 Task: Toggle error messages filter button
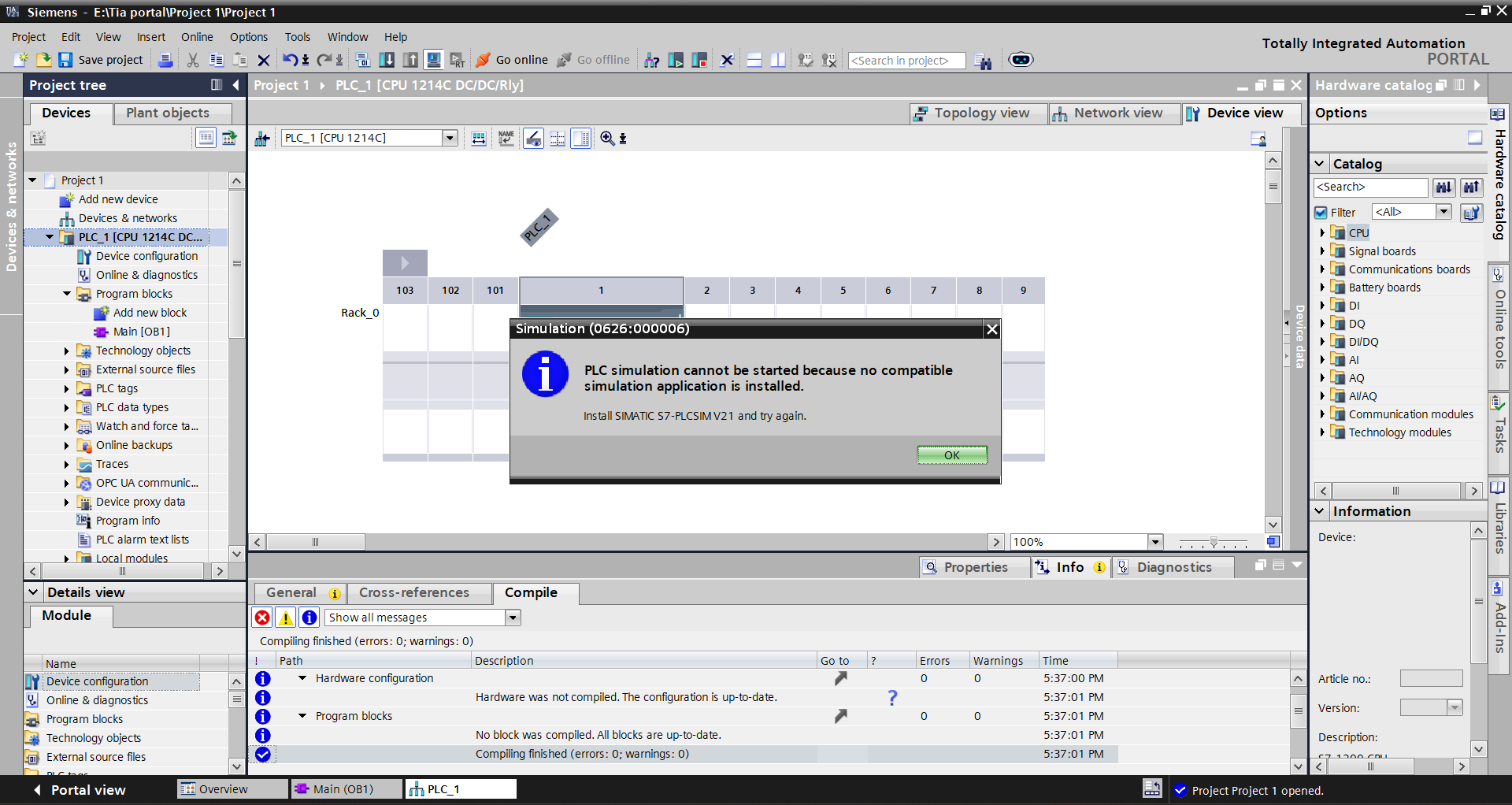tap(262, 618)
